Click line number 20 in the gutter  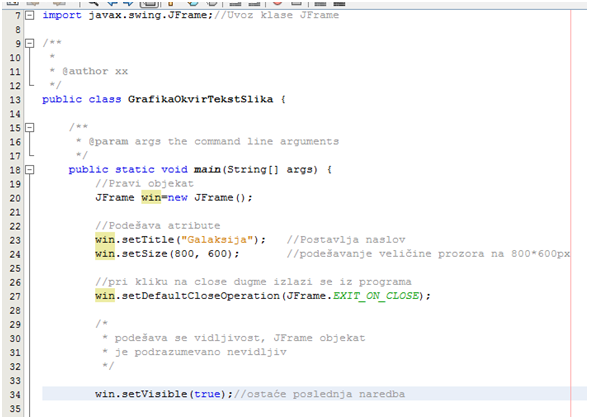coord(15,198)
